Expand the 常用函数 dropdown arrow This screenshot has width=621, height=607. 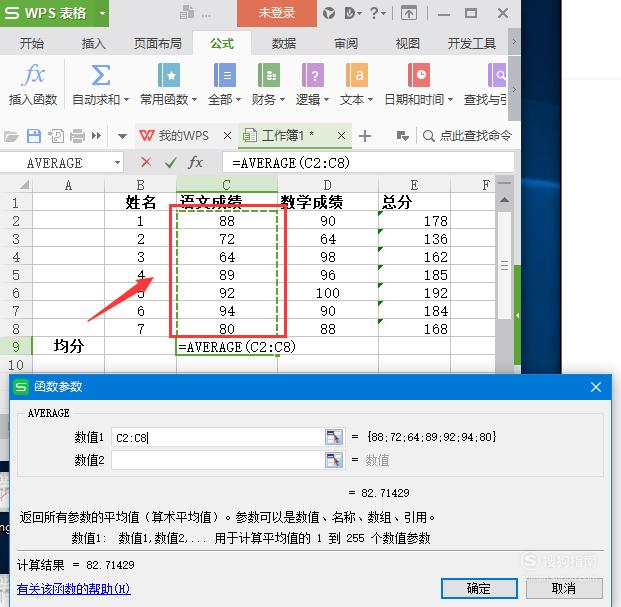[194, 99]
